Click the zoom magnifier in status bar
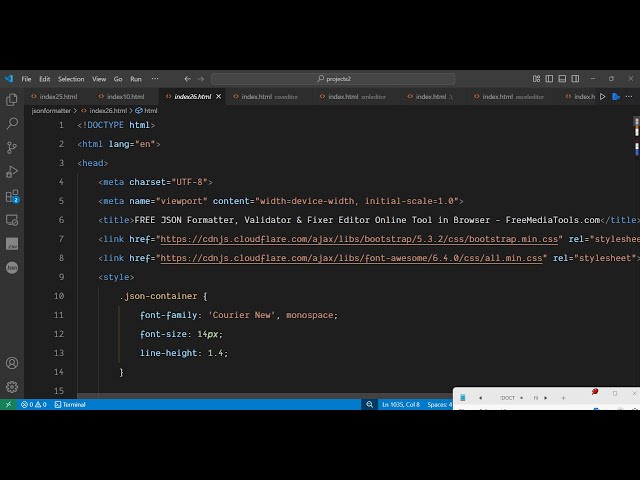This screenshot has height=480, width=640. [369, 404]
